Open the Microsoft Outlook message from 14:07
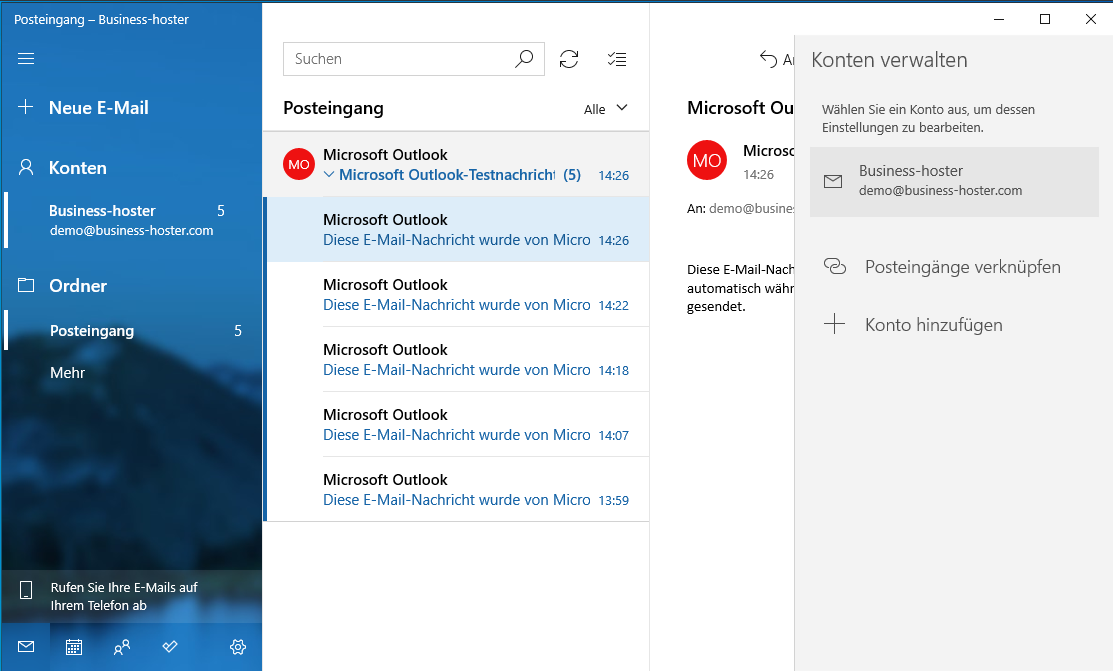Image resolution: width=1113 pixels, height=671 pixels. tap(456, 424)
